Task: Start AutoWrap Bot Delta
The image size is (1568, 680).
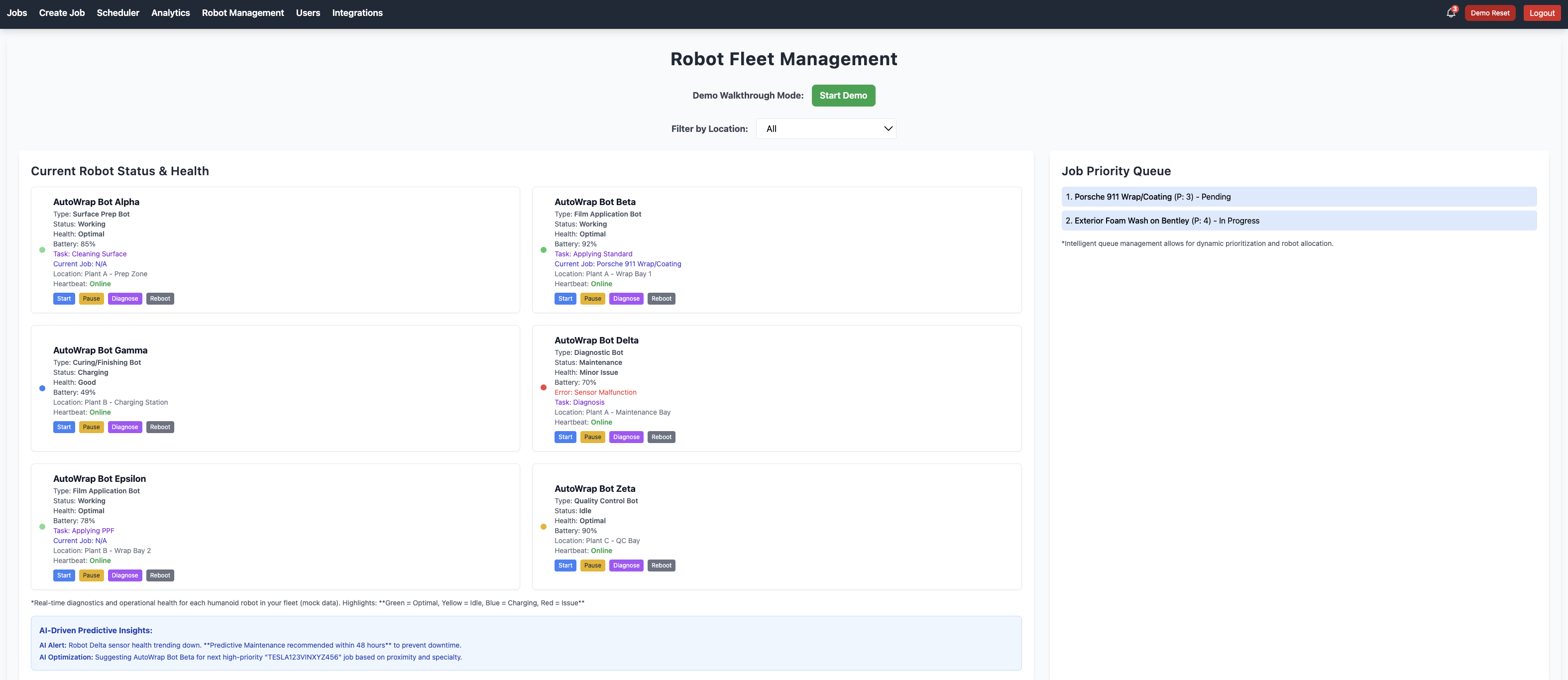Action: click(565, 437)
